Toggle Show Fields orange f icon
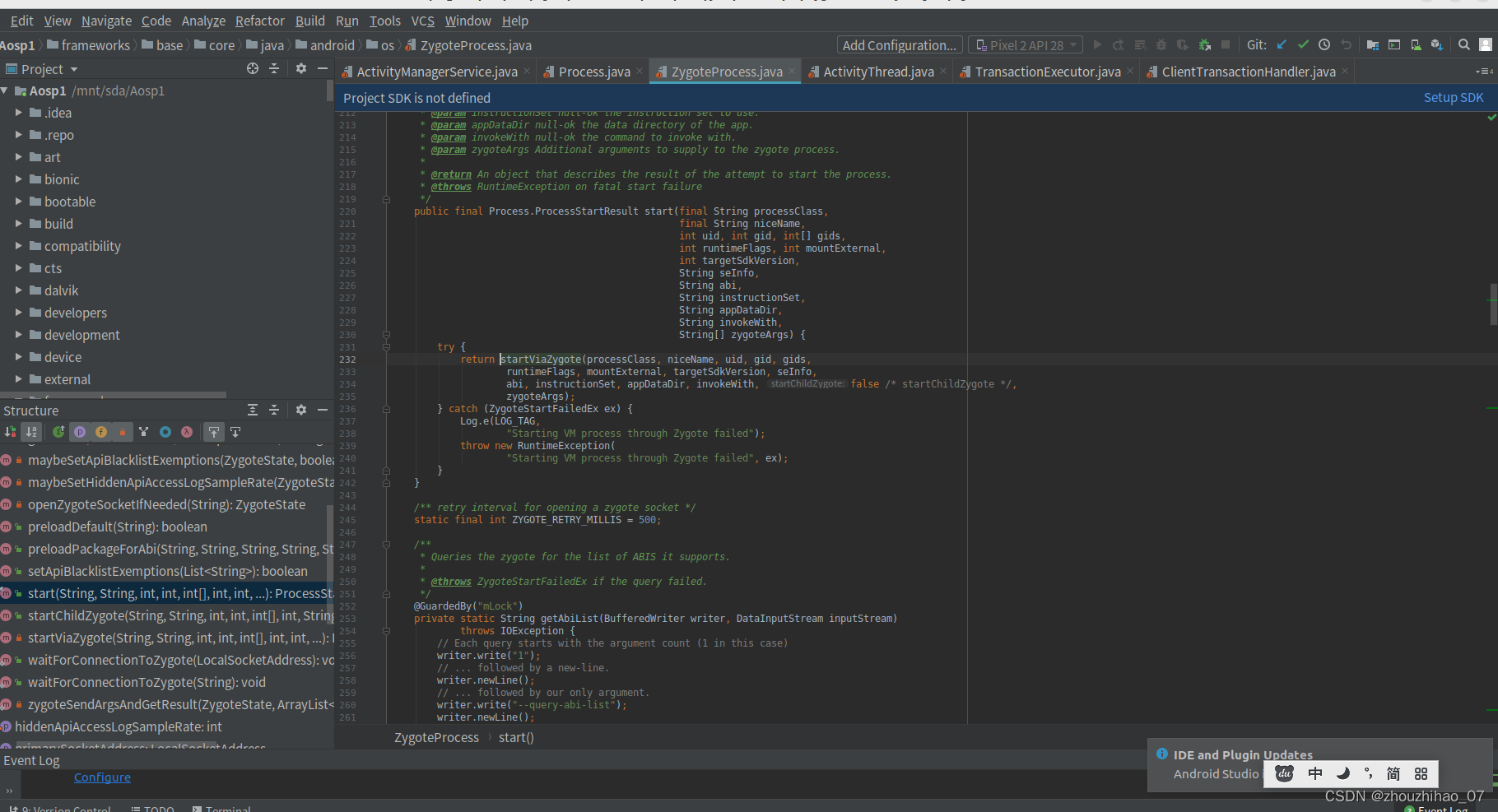Viewport: 1498px width, 812px height. pyautogui.click(x=101, y=432)
